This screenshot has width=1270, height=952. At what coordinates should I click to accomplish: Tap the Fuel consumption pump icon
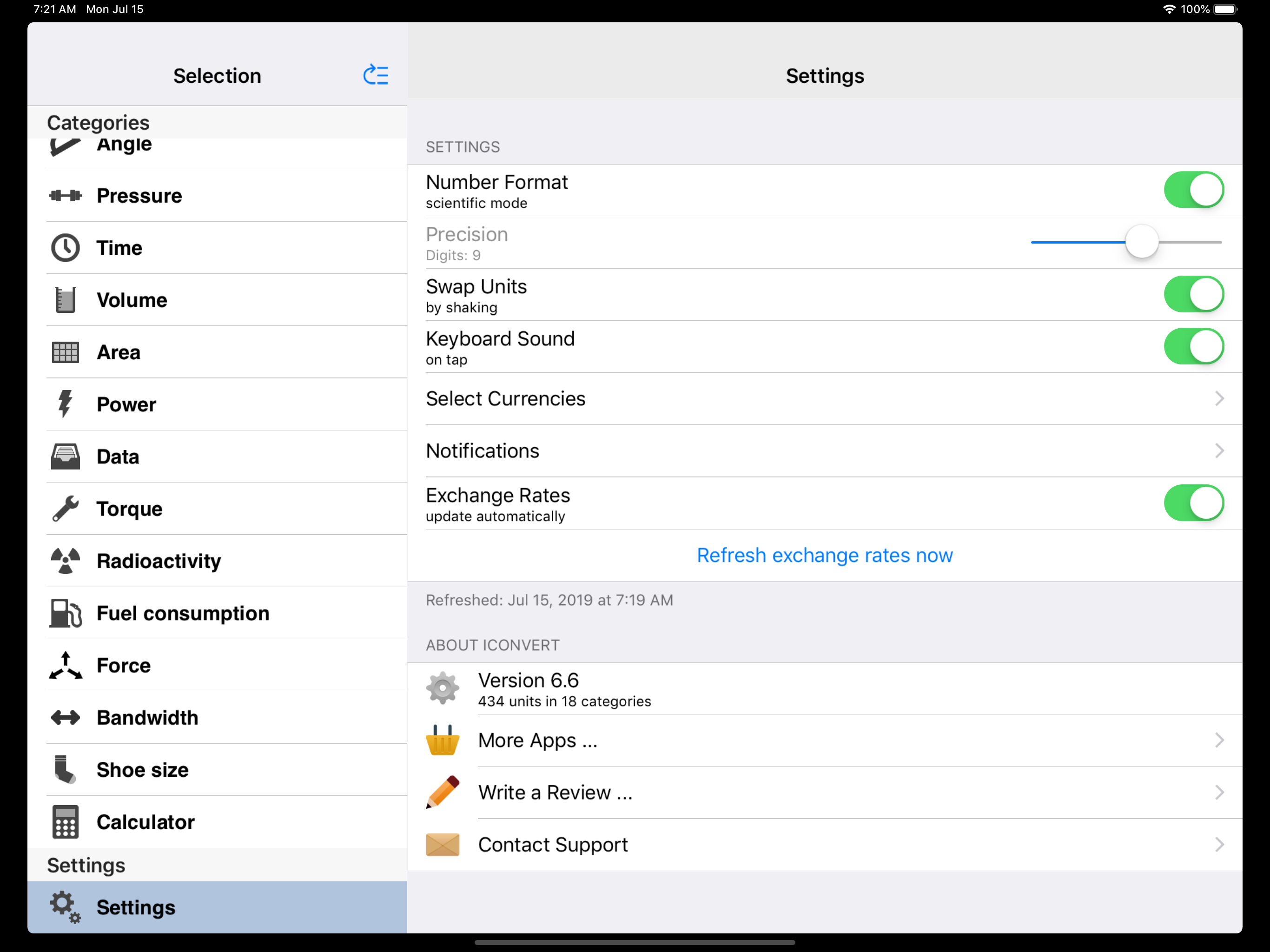tap(66, 613)
